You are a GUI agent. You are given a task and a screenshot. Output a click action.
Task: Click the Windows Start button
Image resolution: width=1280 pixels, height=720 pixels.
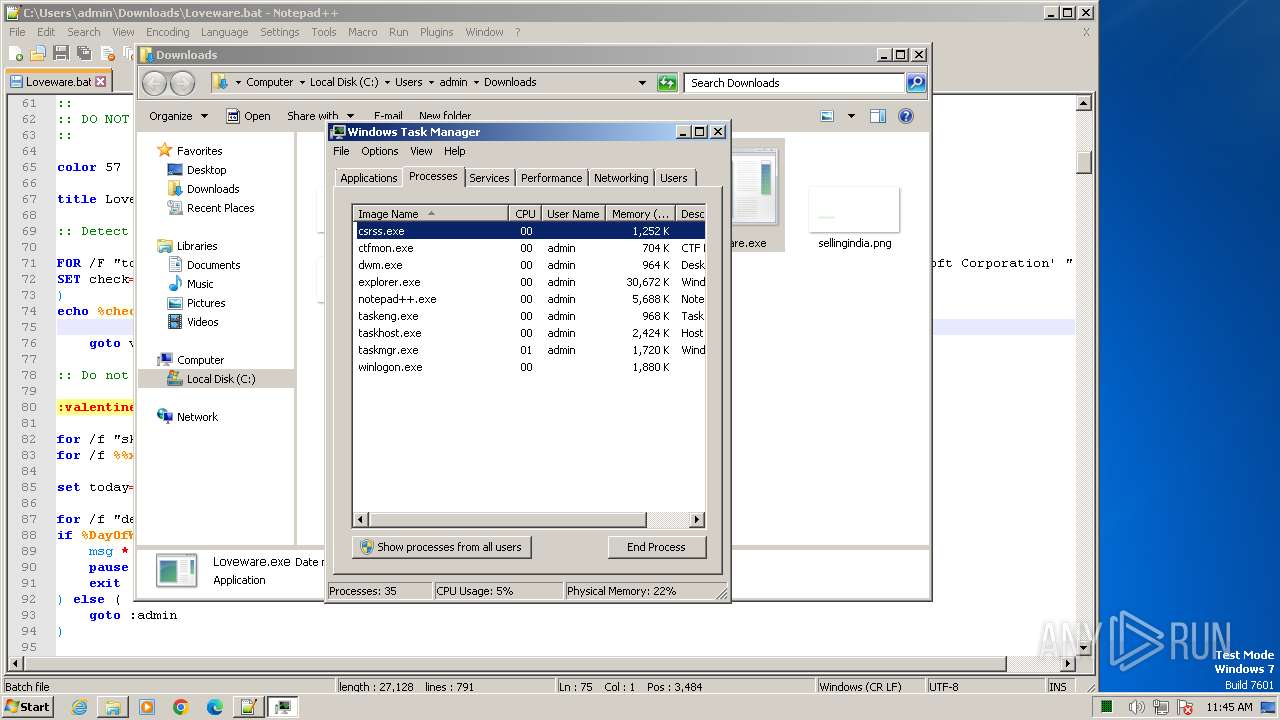pyautogui.click(x=27, y=706)
